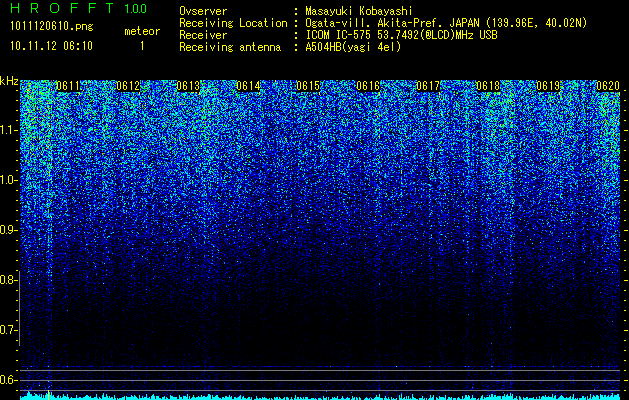The image size is (629, 400).
Task: Click the 0620 time marker
Action: (608, 86)
